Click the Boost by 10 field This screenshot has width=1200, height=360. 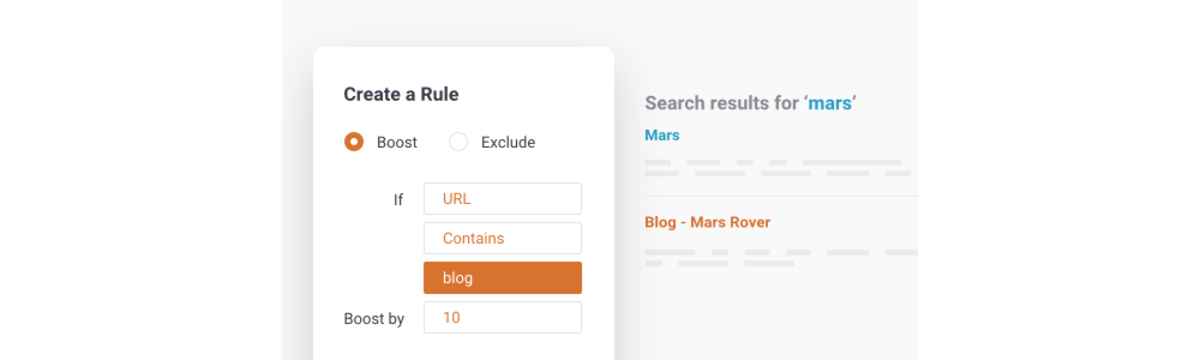[502, 318]
